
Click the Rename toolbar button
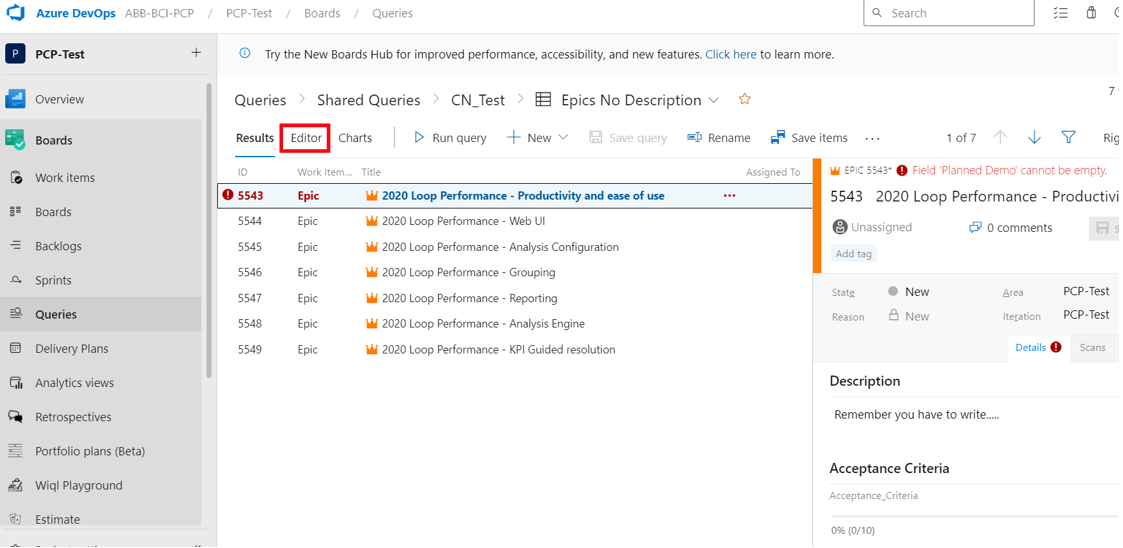click(718, 138)
